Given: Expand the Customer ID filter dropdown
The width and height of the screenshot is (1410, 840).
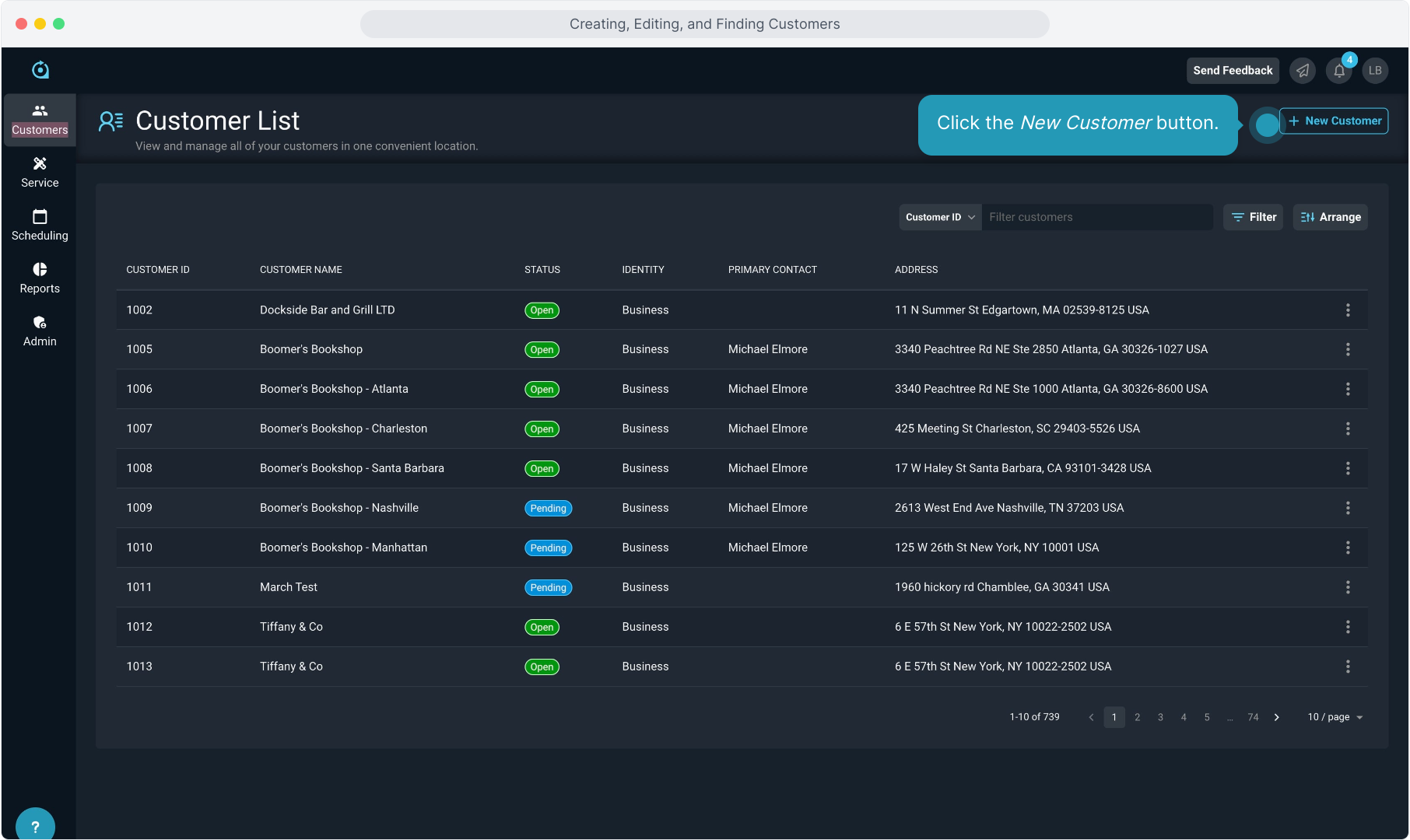Looking at the screenshot, I should coord(940,217).
